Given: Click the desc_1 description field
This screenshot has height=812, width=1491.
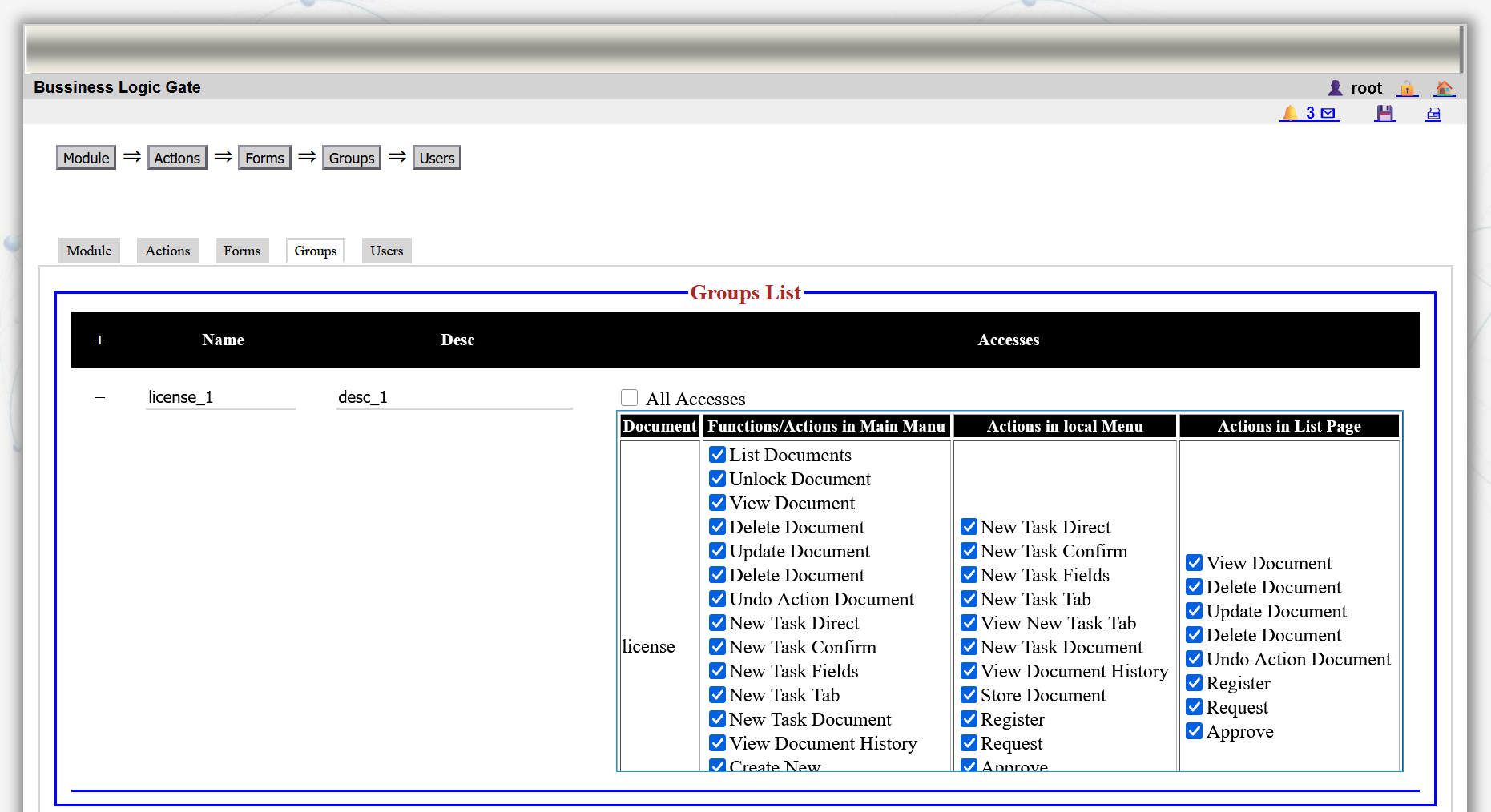Looking at the screenshot, I should point(454,397).
